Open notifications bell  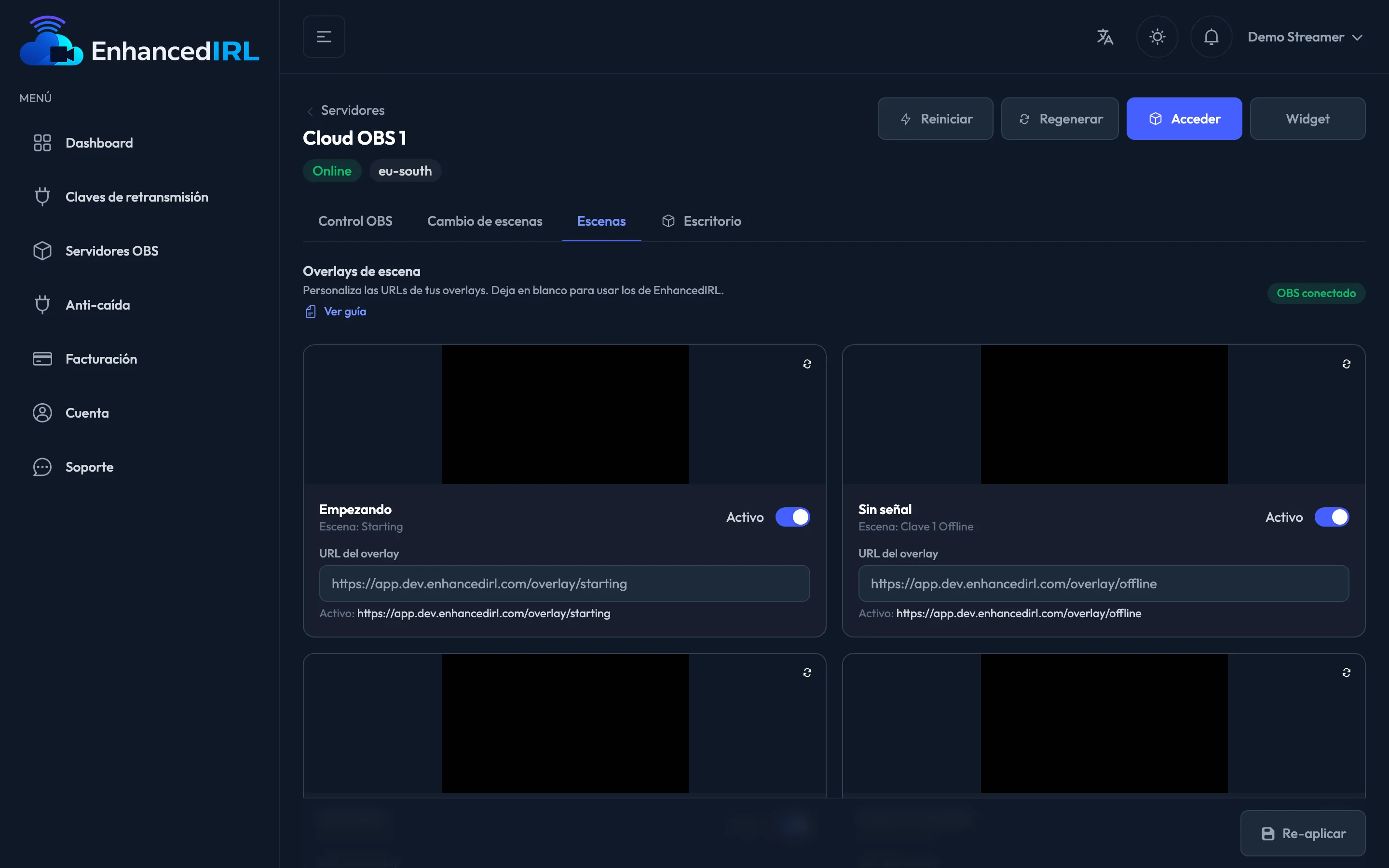(1211, 37)
